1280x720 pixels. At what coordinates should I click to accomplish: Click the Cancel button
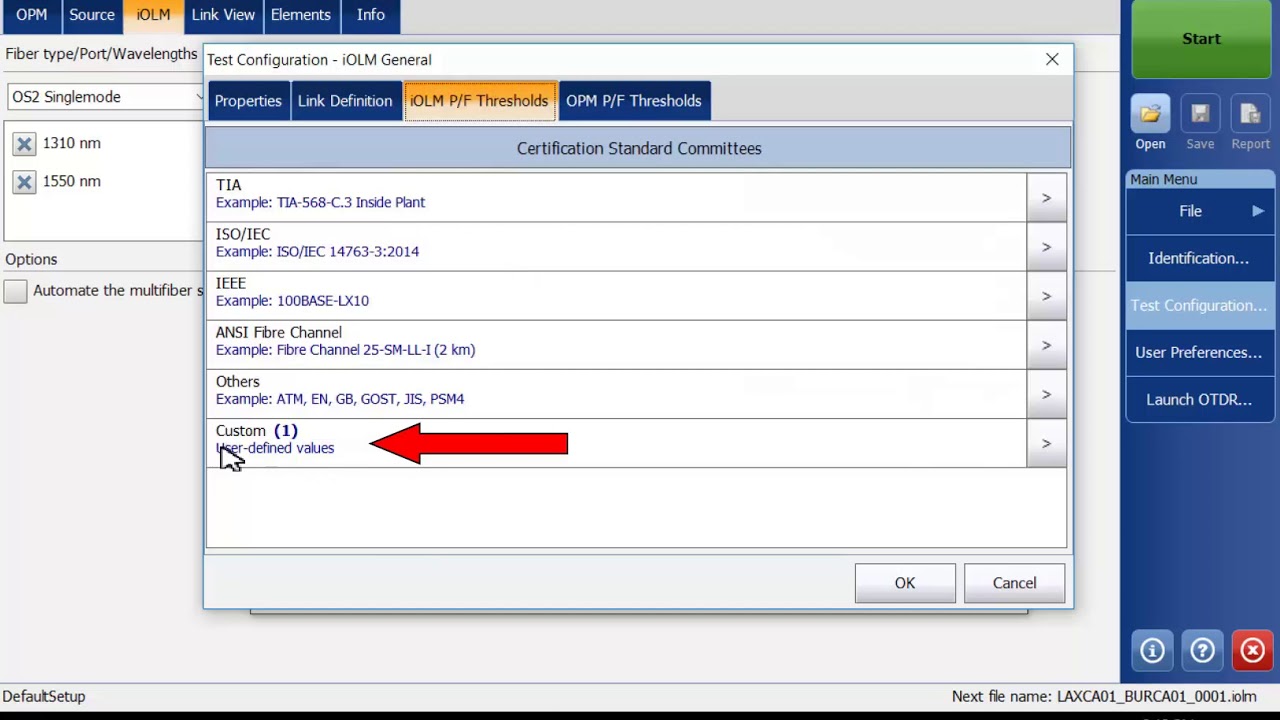[1014, 583]
